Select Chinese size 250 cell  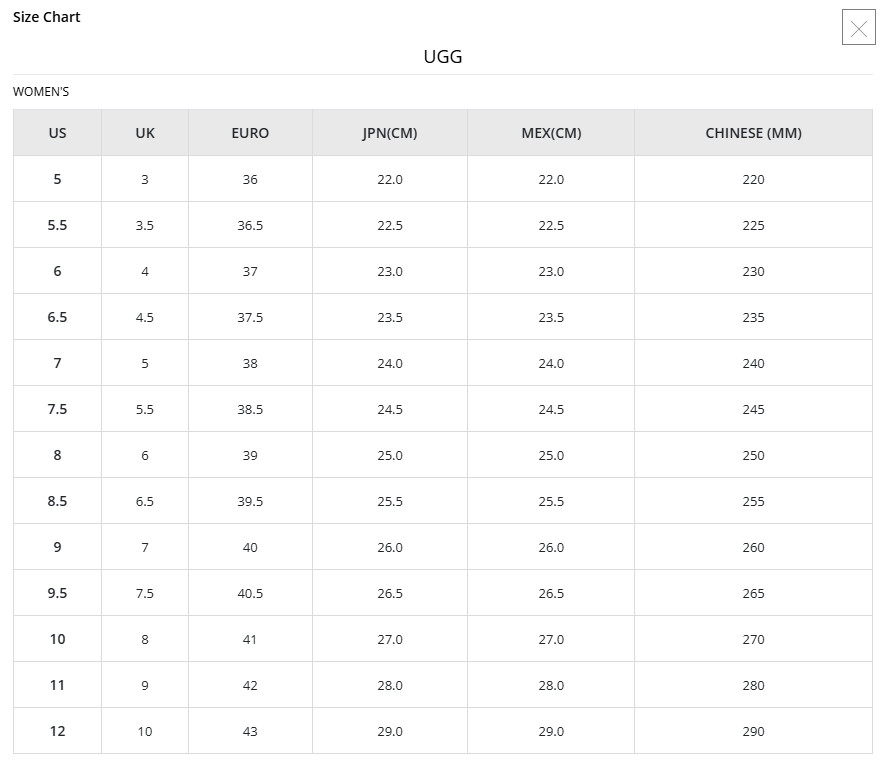tap(753, 455)
